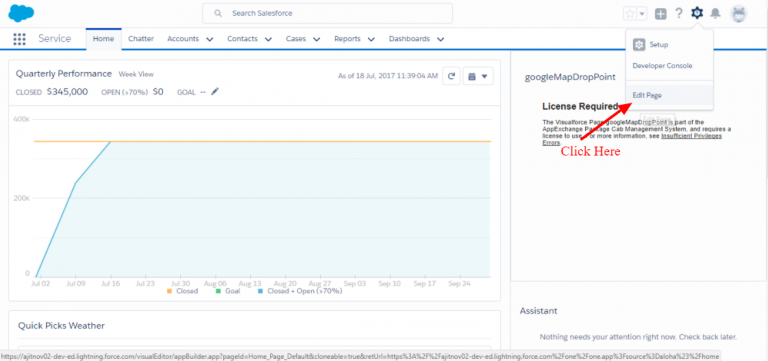Click the Setup gear icon
Viewport: 768px width, 361px height.
696,13
